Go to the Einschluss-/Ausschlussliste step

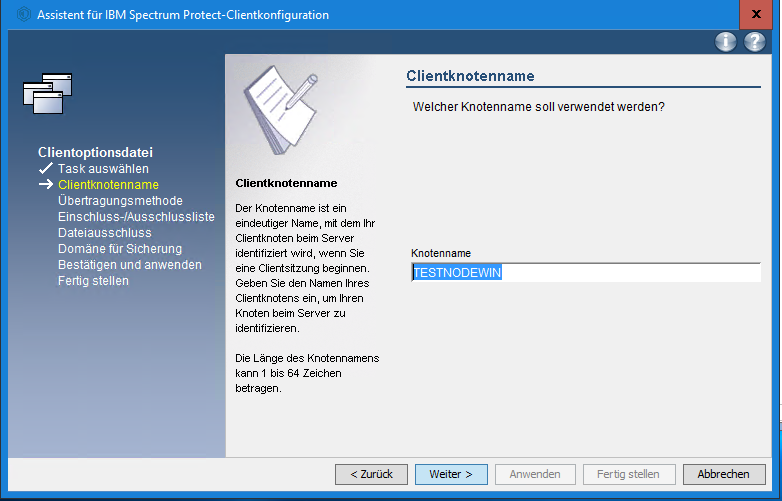[136, 217]
